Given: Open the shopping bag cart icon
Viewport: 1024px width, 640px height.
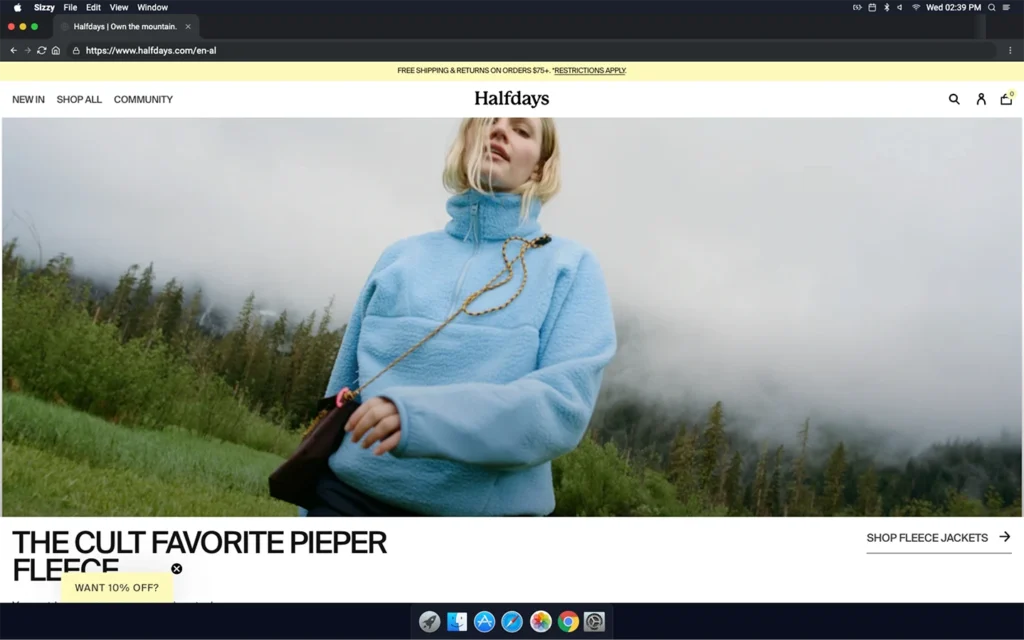Looking at the screenshot, I should tap(1006, 99).
